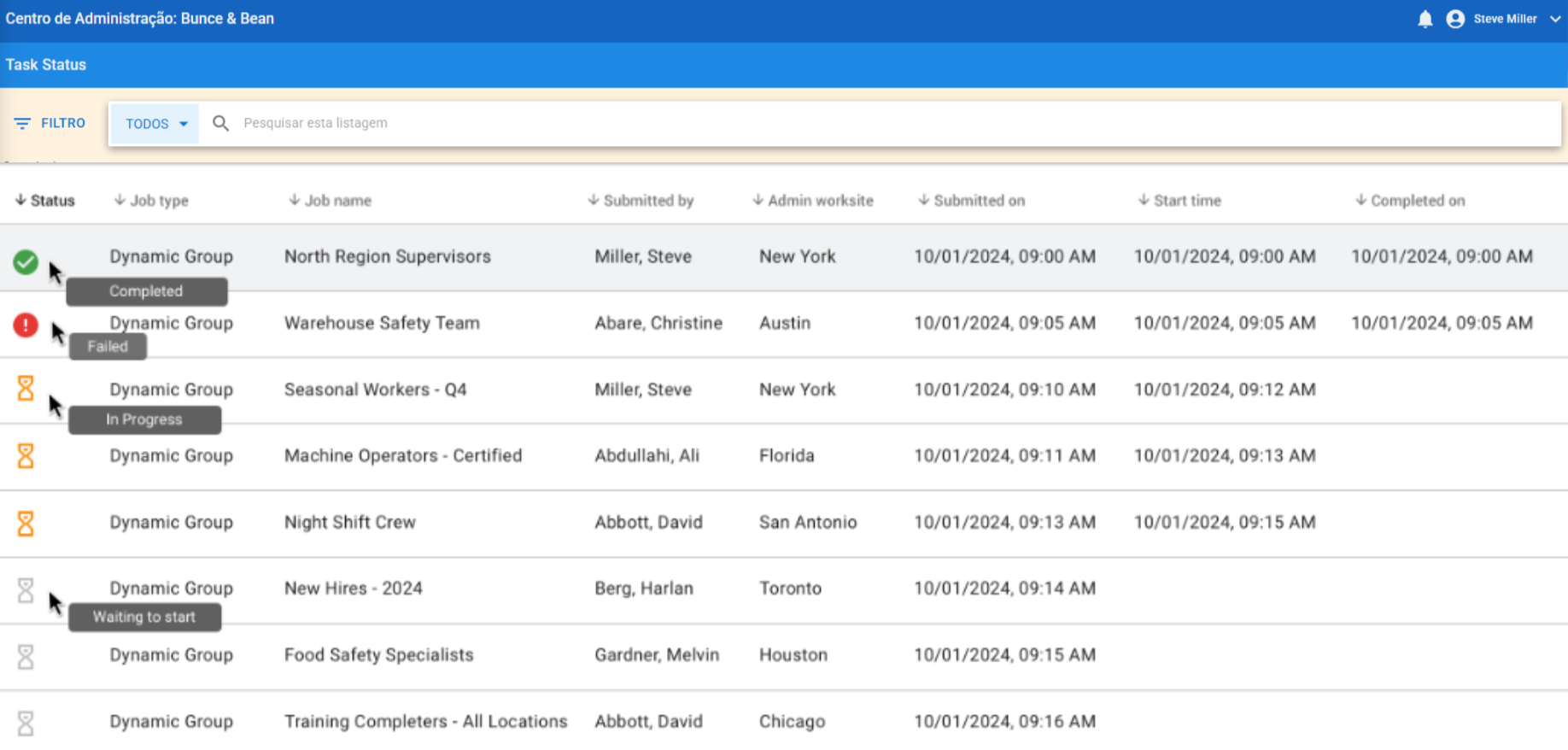Sort the table by Status column
The width and height of the screenshot is (1568, 750).
coord(45,201)
